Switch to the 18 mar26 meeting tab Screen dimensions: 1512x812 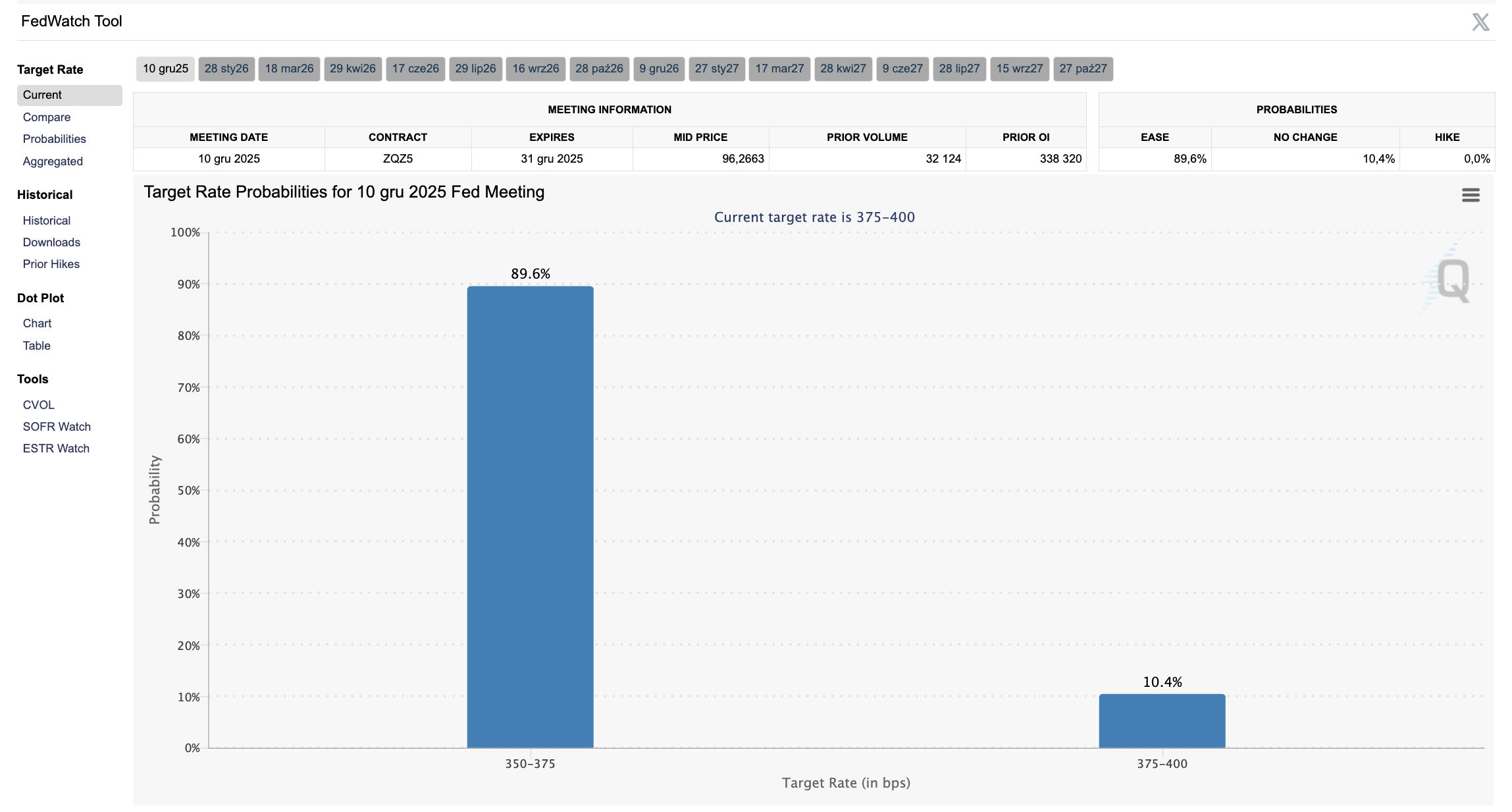point(289,68)
